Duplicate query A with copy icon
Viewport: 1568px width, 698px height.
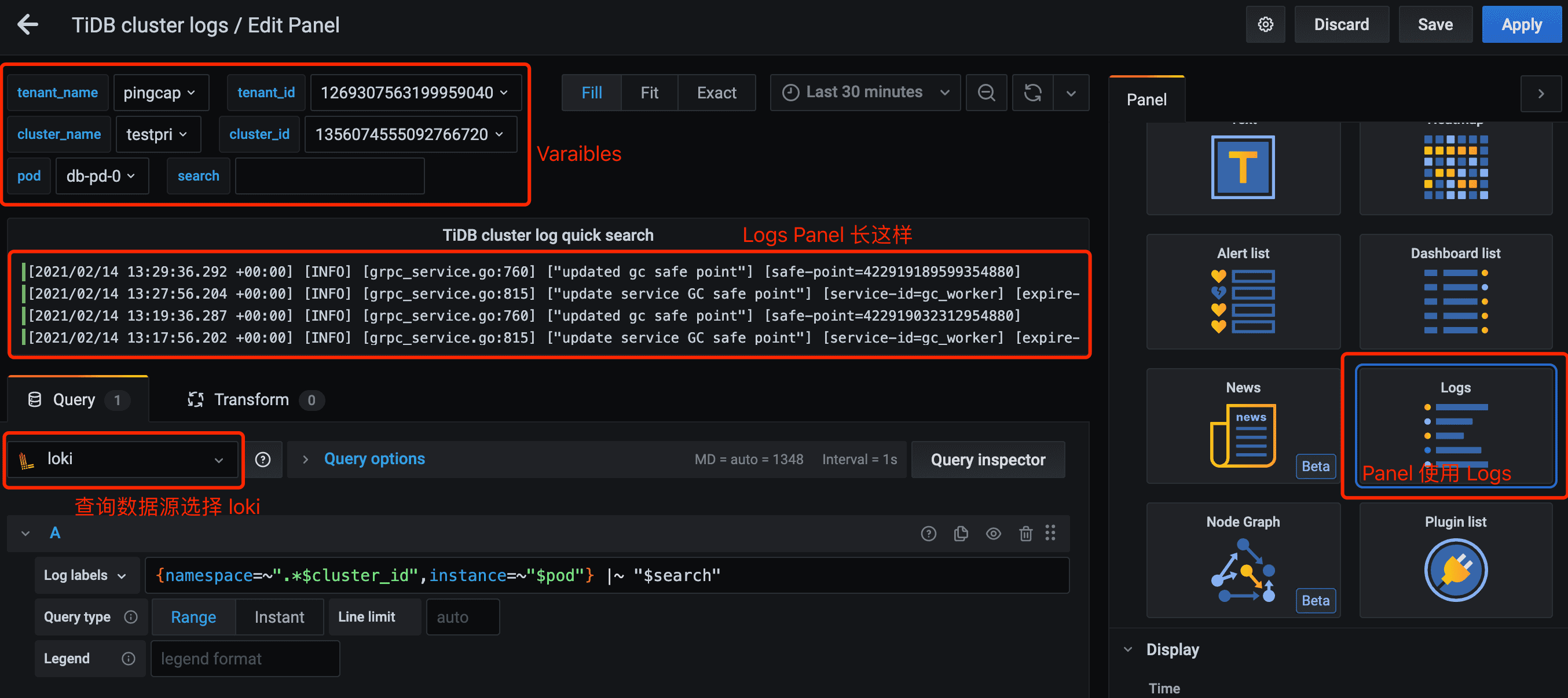pos(961,534)
